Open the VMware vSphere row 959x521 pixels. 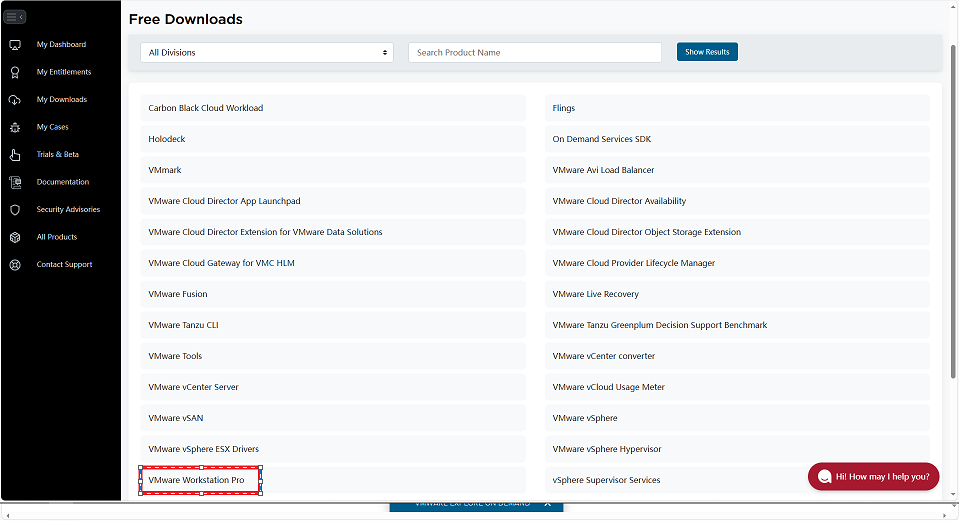click(x=737, y=418)
